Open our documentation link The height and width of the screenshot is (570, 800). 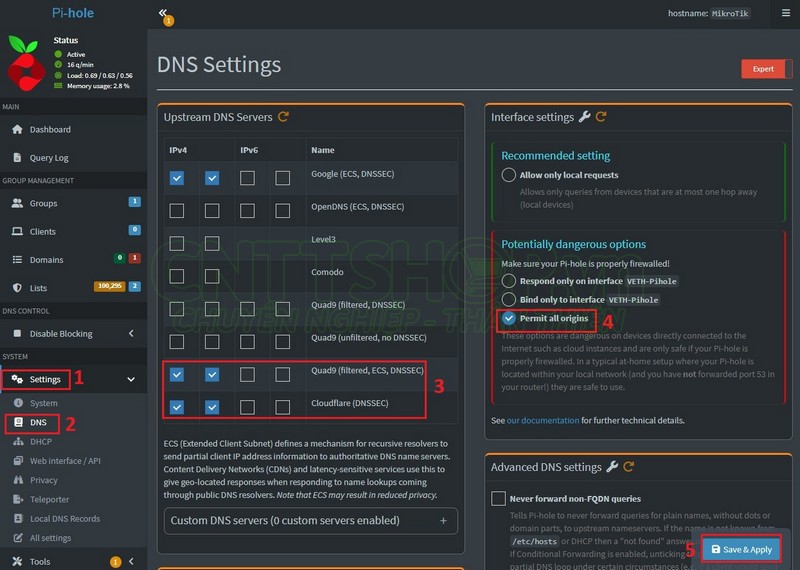(543, 420)
